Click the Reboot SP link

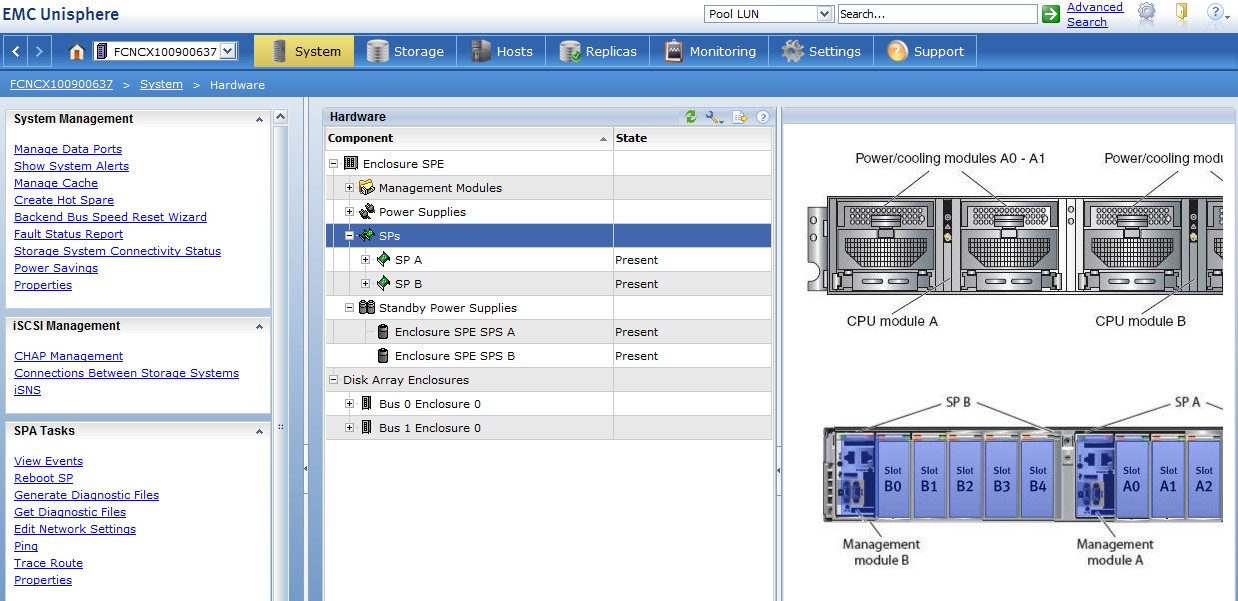click(x=43, y=478)
